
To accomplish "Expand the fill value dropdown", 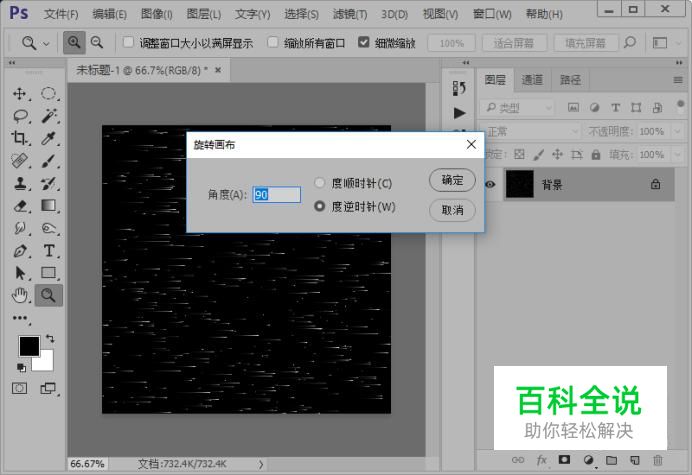I will coord(678,155).
